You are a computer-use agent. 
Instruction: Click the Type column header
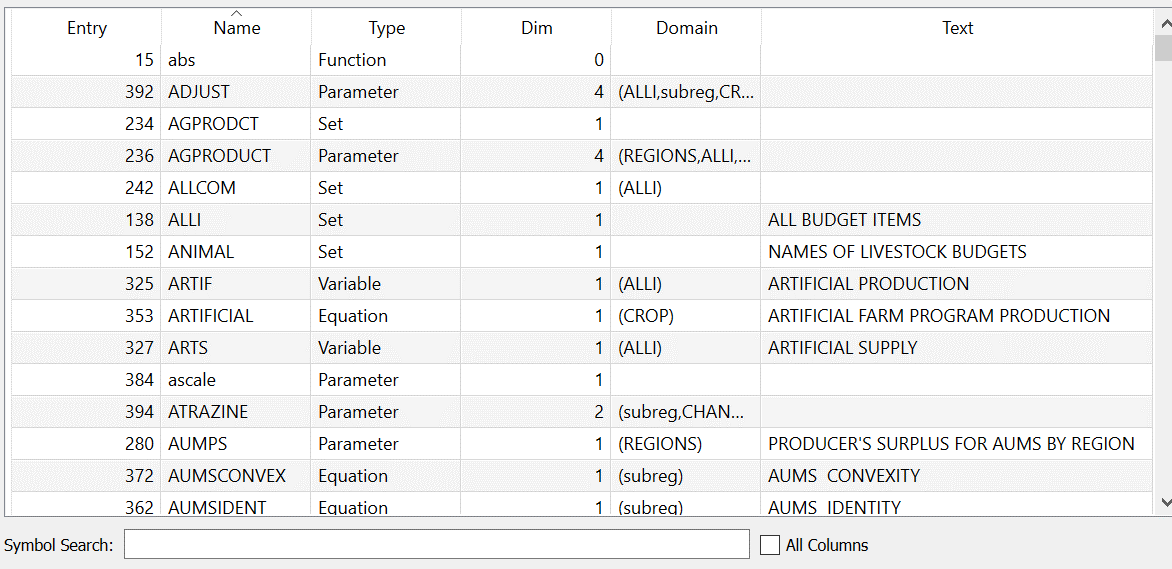click(x=386, y=29)
